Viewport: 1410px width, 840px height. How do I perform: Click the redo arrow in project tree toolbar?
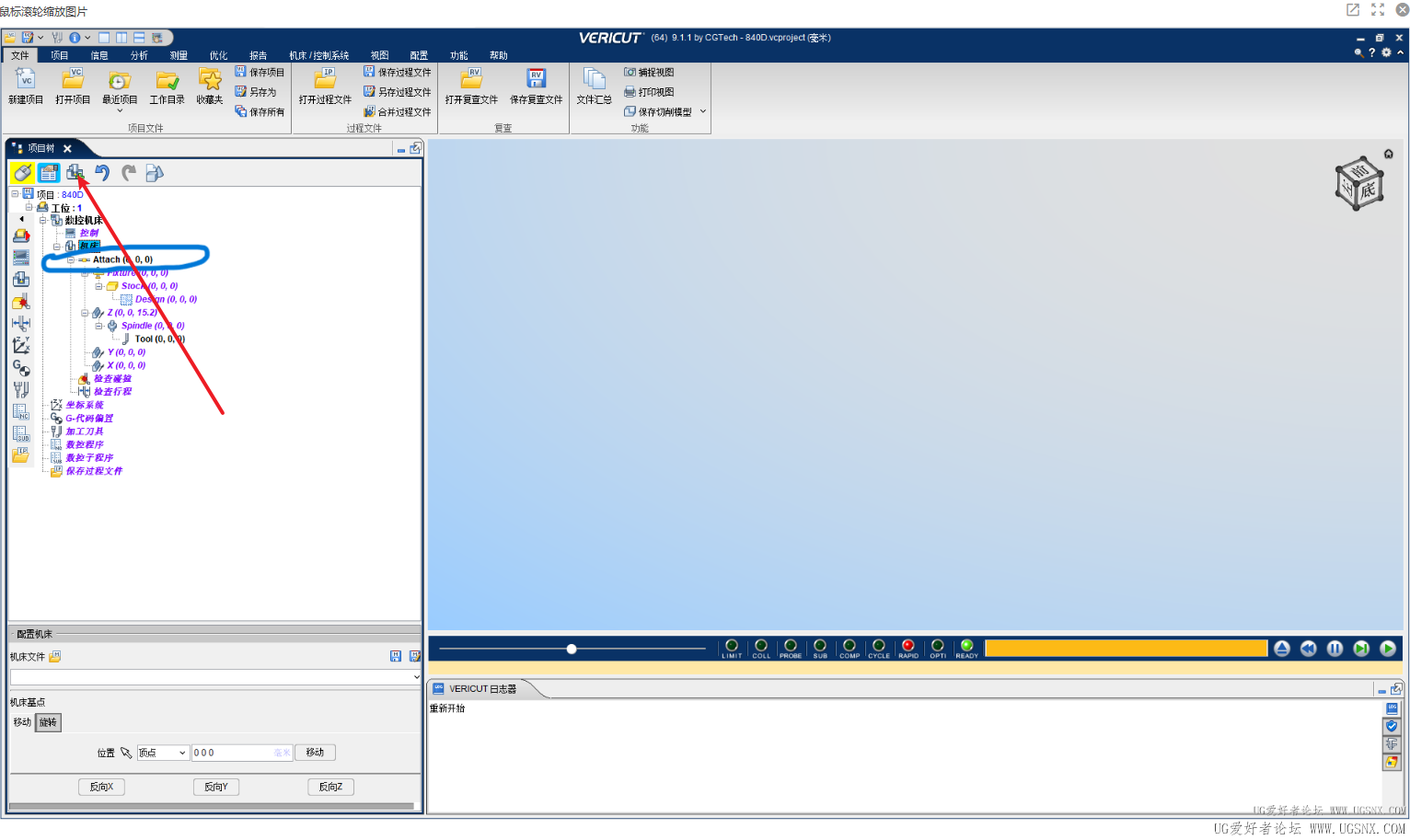point(129,172)
